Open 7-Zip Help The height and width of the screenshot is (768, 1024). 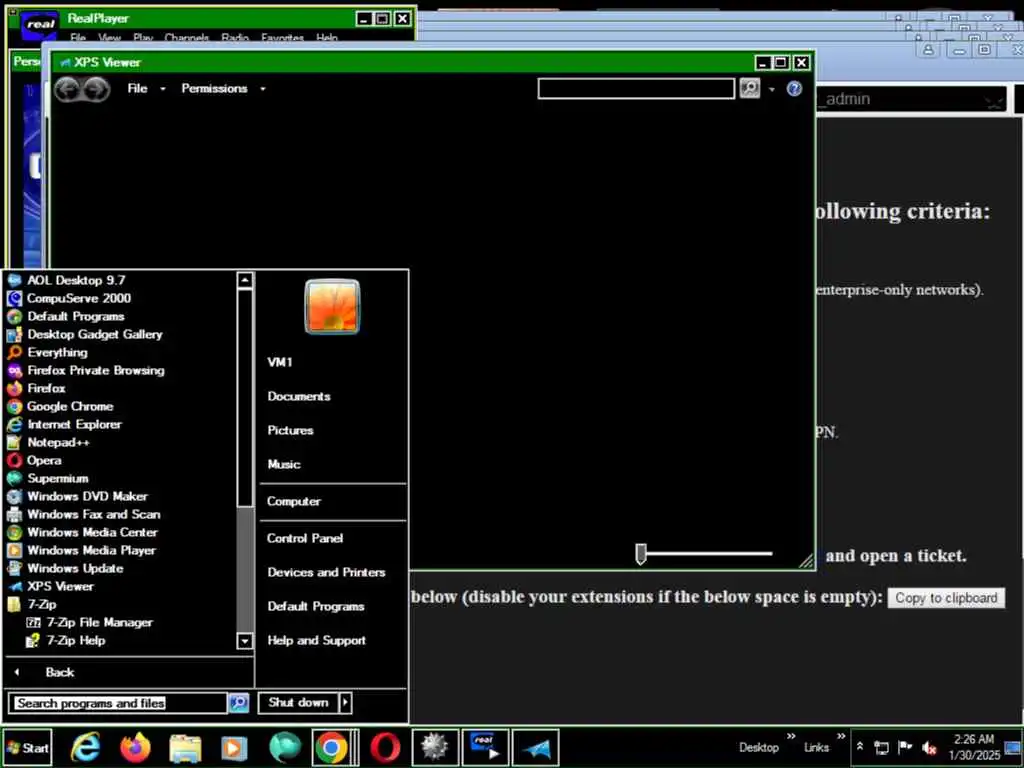point(75,641)
